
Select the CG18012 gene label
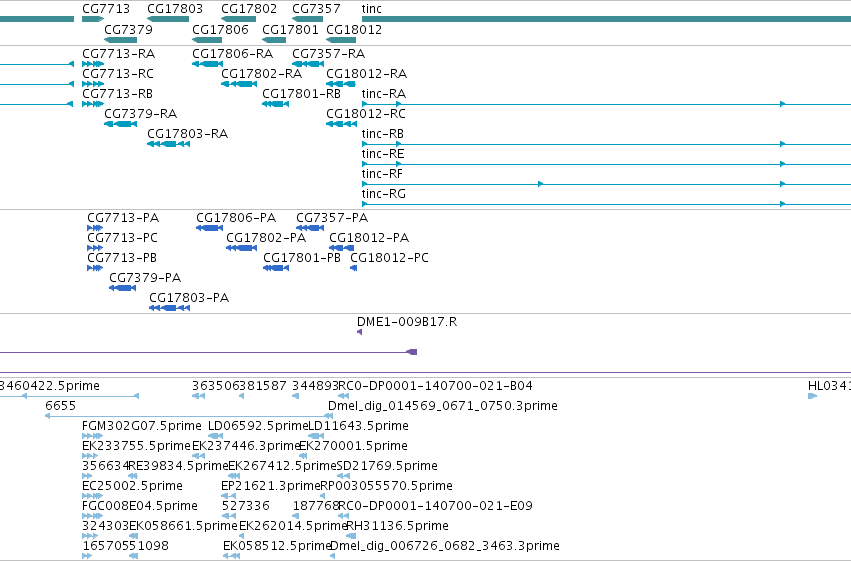click(x=354, y=29)
